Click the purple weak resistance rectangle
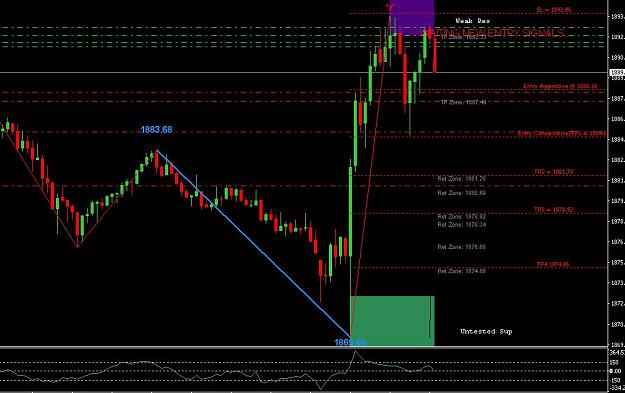The height and width of the screenshot is (393, 625). [412, 18]
